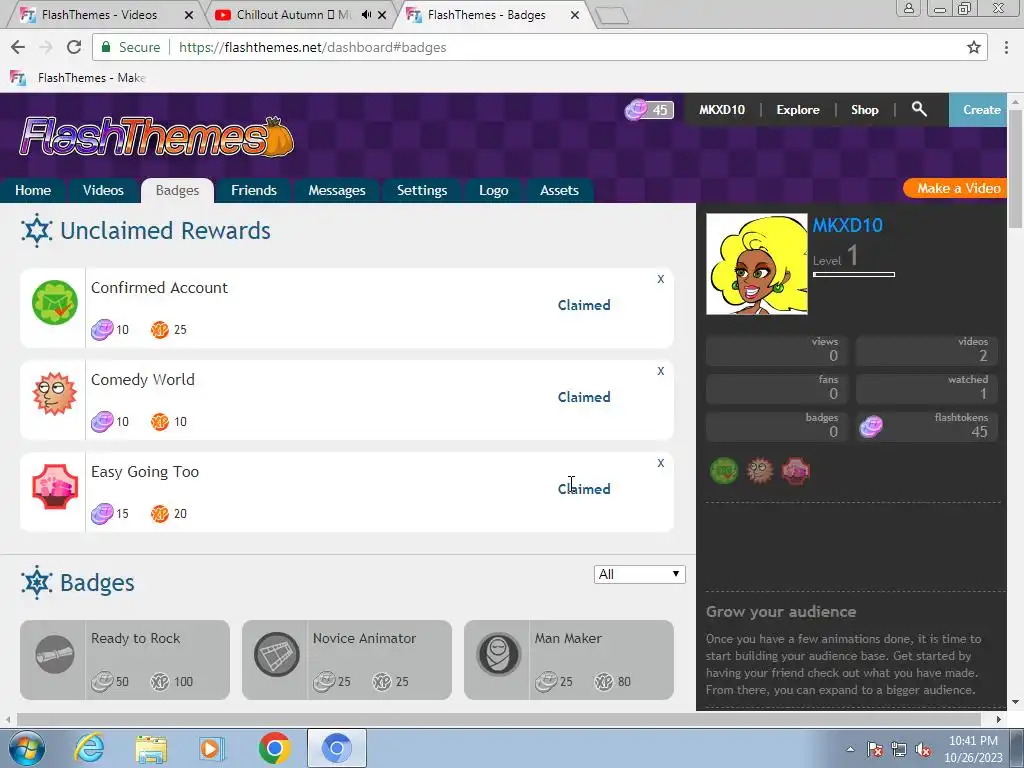Launch Internet Explorer from taskbar
Image resolution: width=1024 pixels, height=768 pixels.
89,748
